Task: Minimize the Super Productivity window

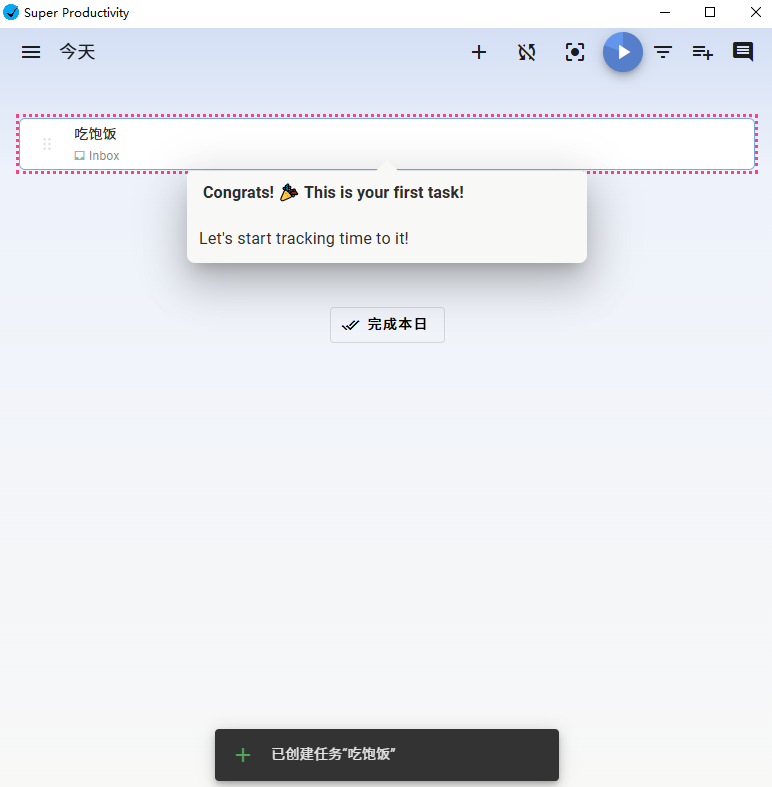Action: (x=665, y=12)
